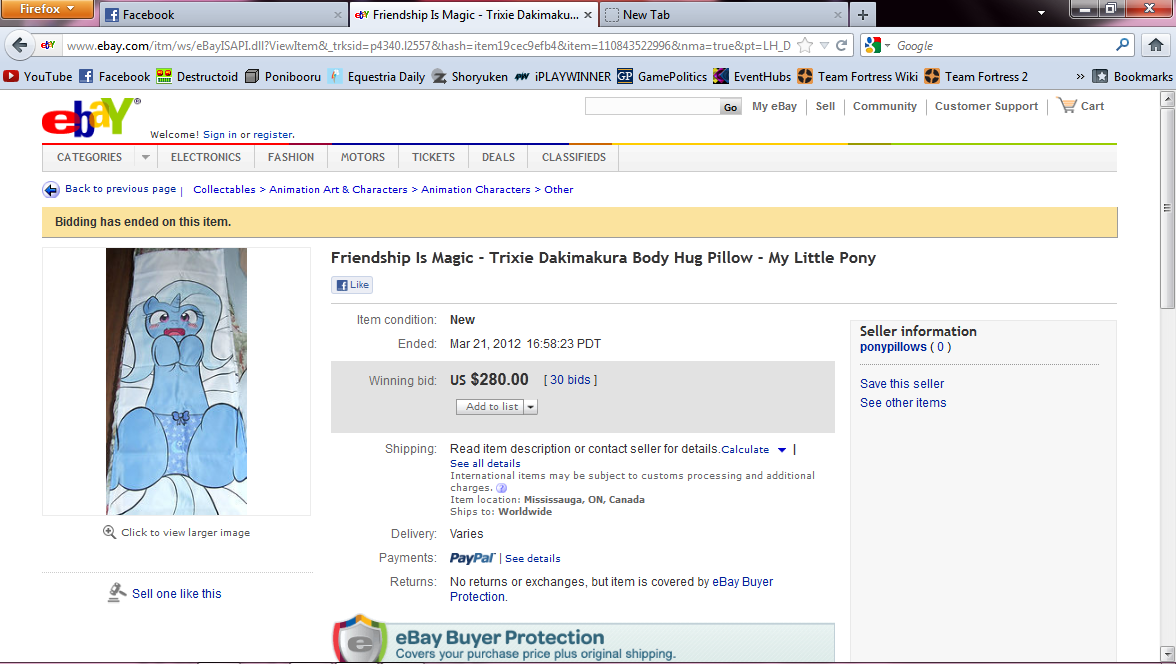
Task: Open the Equestria Daily bookmark
Action: click(x=376, y=77)
